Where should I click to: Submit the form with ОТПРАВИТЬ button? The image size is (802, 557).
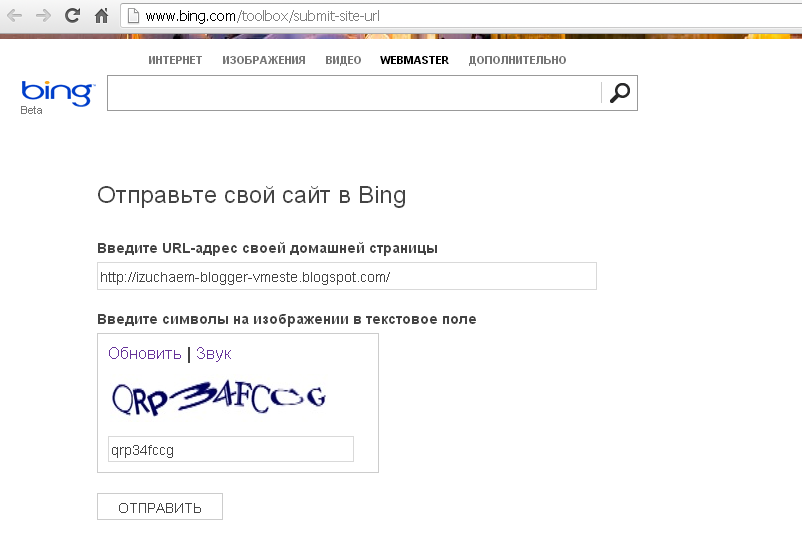click(x=160, y=507)
